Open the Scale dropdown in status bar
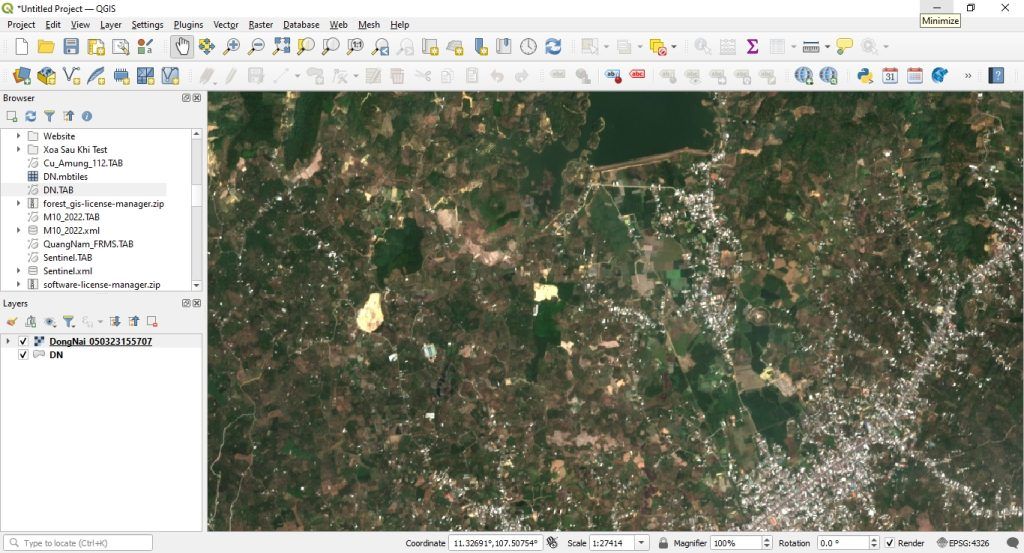 click(x=643, y=543)
